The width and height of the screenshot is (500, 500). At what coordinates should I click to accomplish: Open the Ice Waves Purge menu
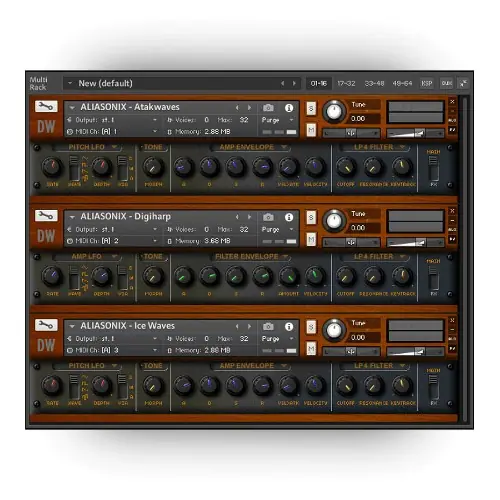(277, 339)
